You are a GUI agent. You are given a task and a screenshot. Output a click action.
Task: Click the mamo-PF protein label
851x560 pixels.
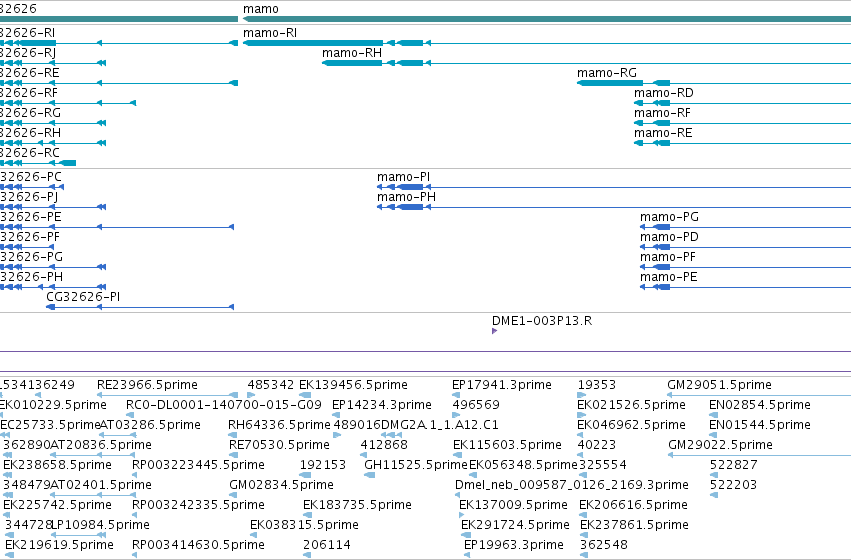668,257
